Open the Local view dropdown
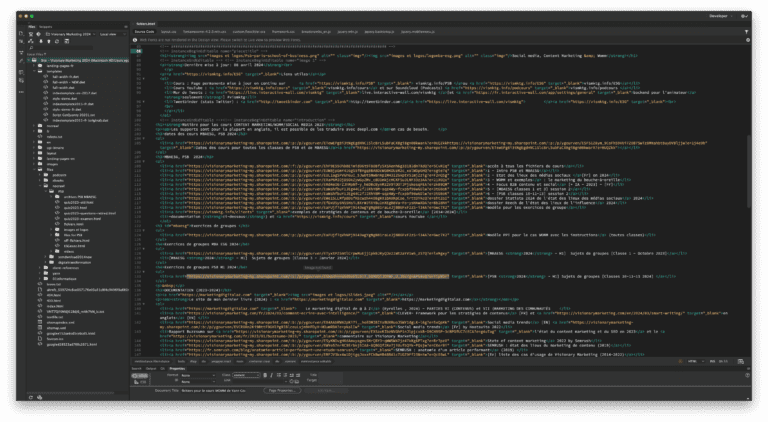This screenshot has height=422, width=768. [111, 34]
